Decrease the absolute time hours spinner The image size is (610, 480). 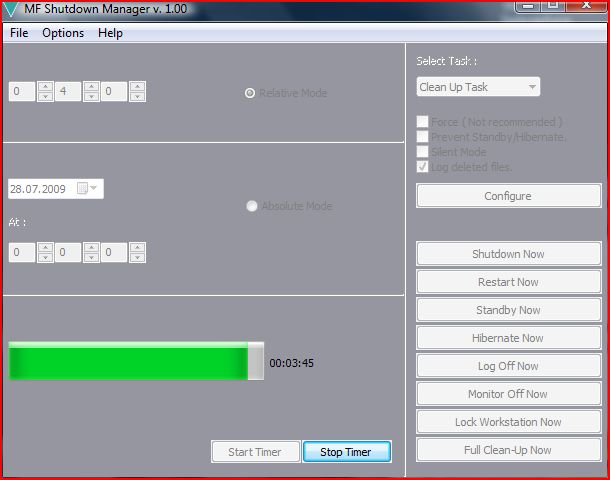pos(45,258)
